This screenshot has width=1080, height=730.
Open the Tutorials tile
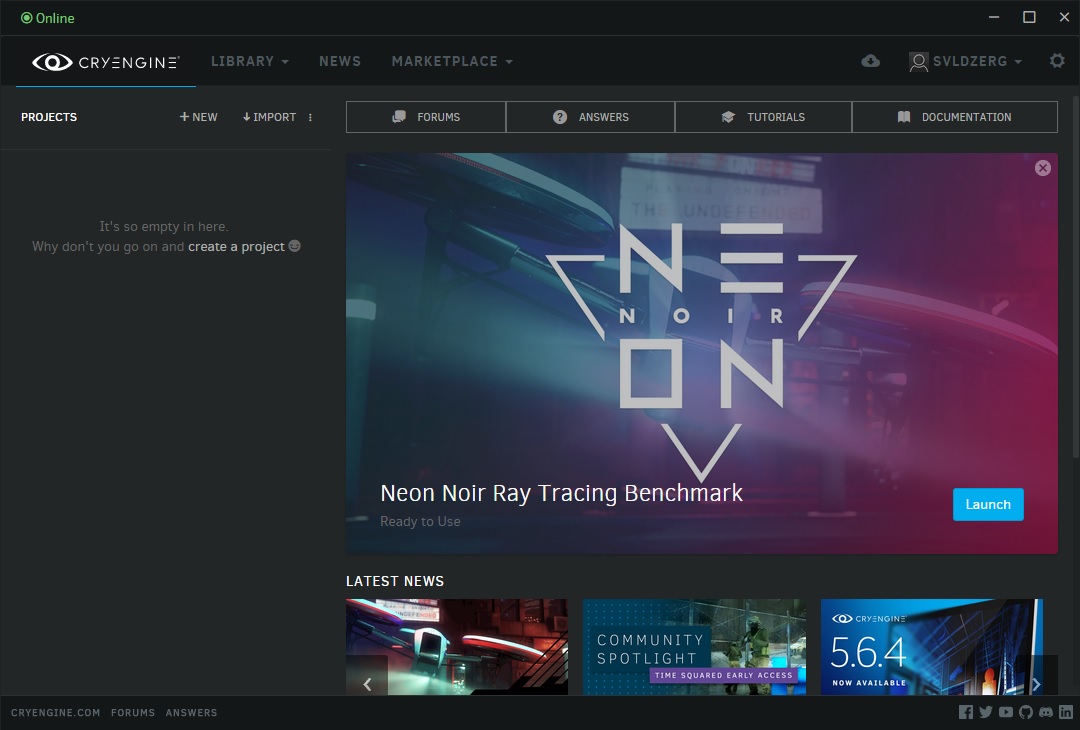[x=763, y=117]
